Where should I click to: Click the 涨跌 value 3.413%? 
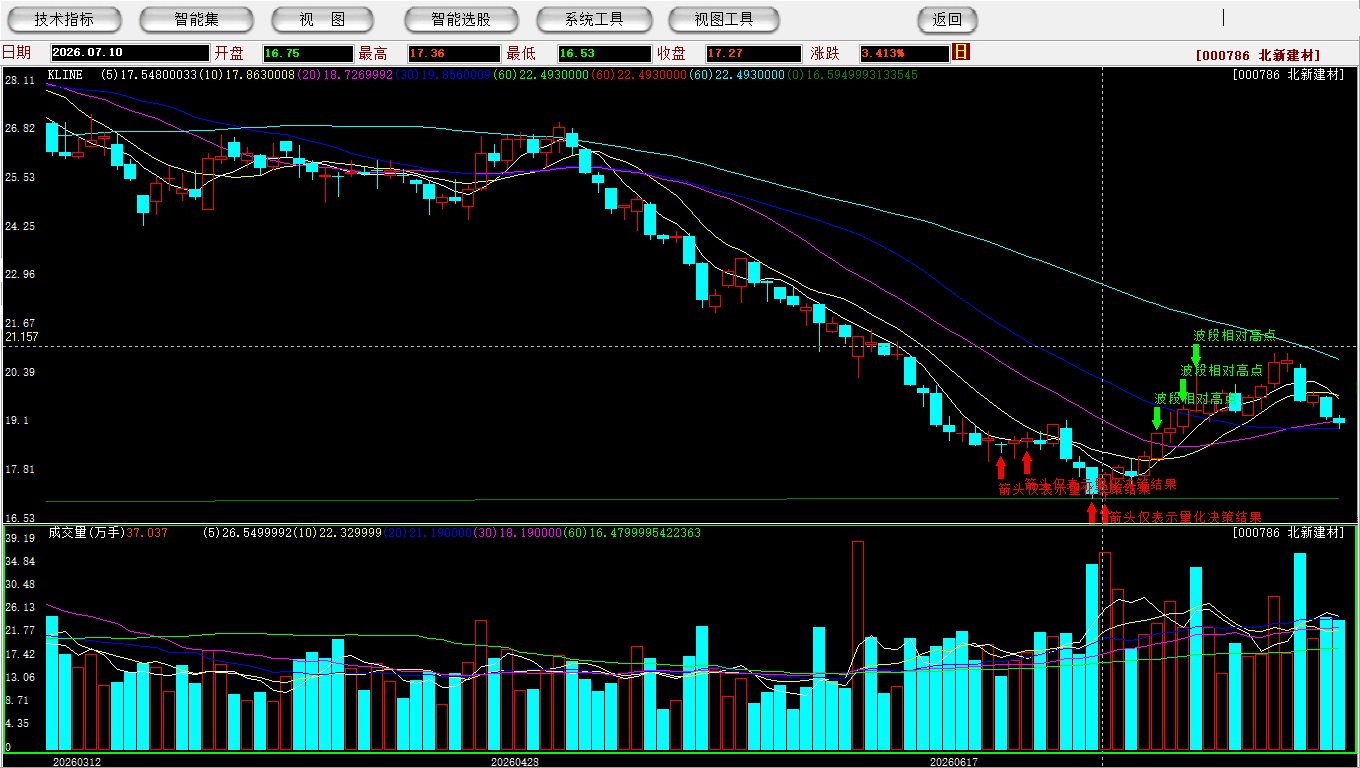pyautogui.click(x=904, y=53)
